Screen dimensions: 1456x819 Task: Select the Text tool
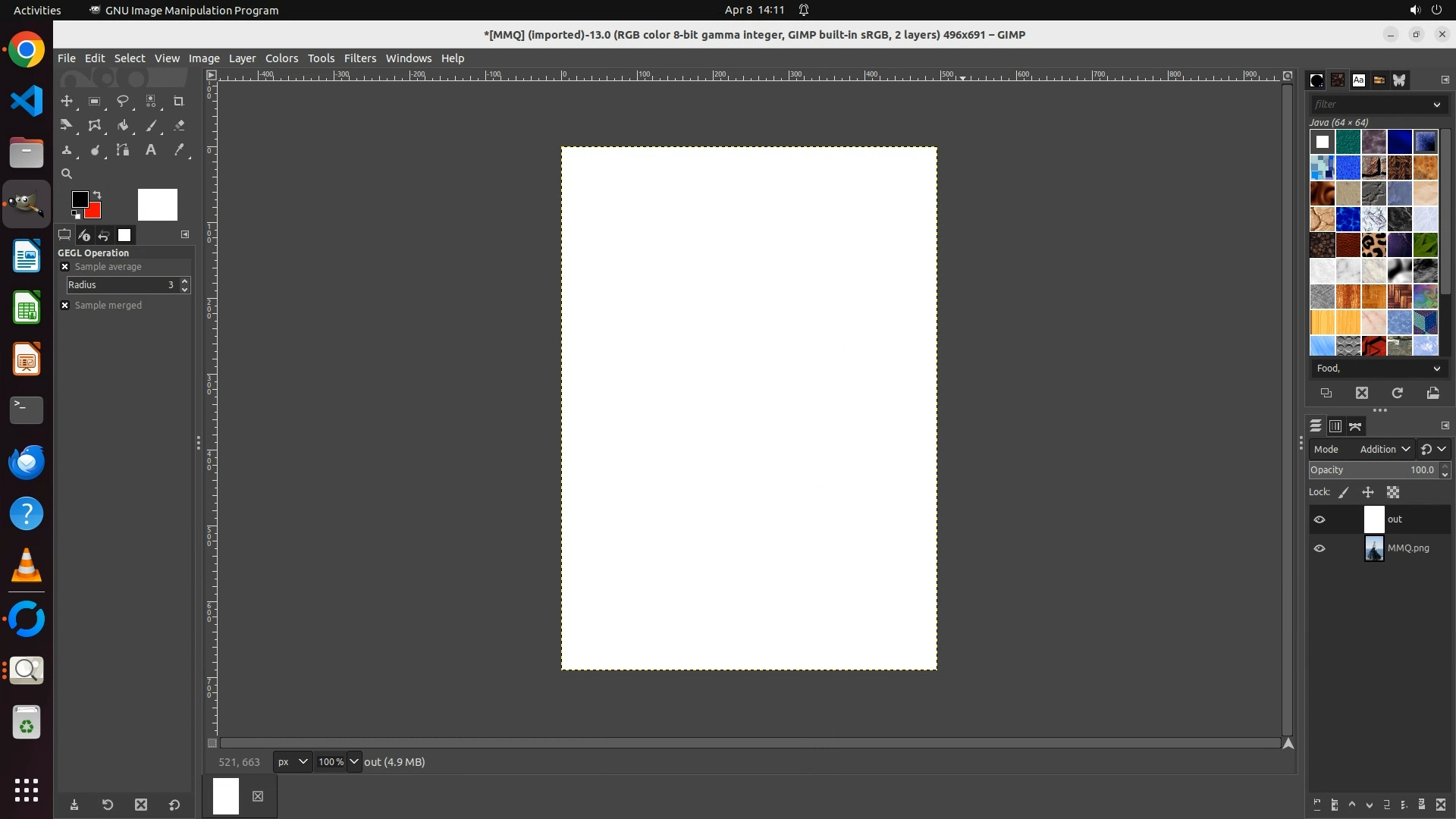click(x=151, y=150)
